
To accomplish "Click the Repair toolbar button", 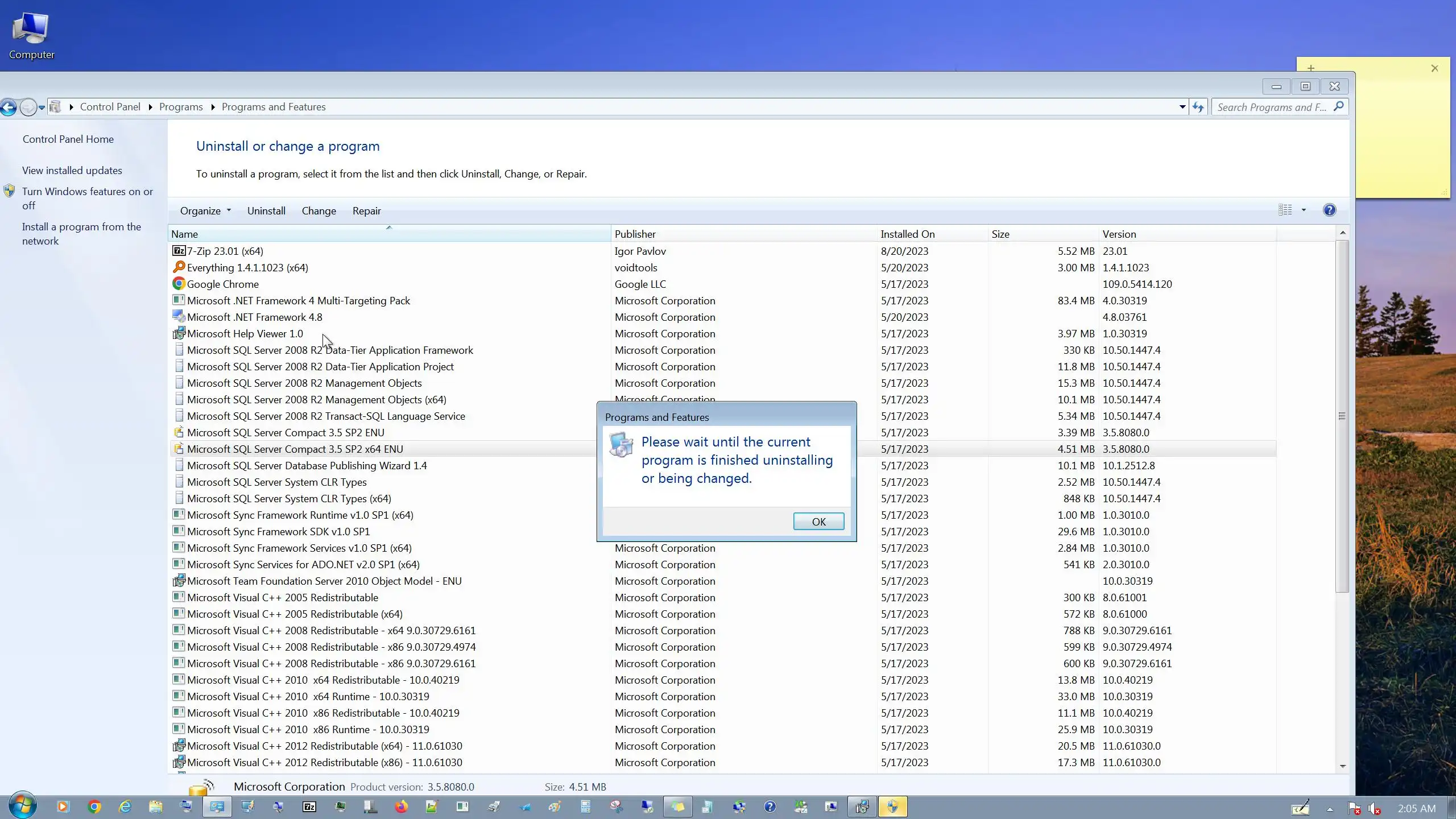I will pyautogui.click(x=366, y=211).
